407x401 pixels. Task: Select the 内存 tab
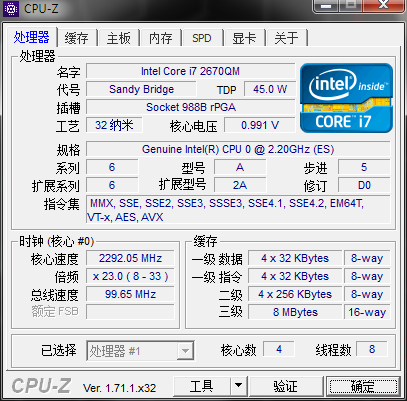pyautogui.click(x=160, y=38)
